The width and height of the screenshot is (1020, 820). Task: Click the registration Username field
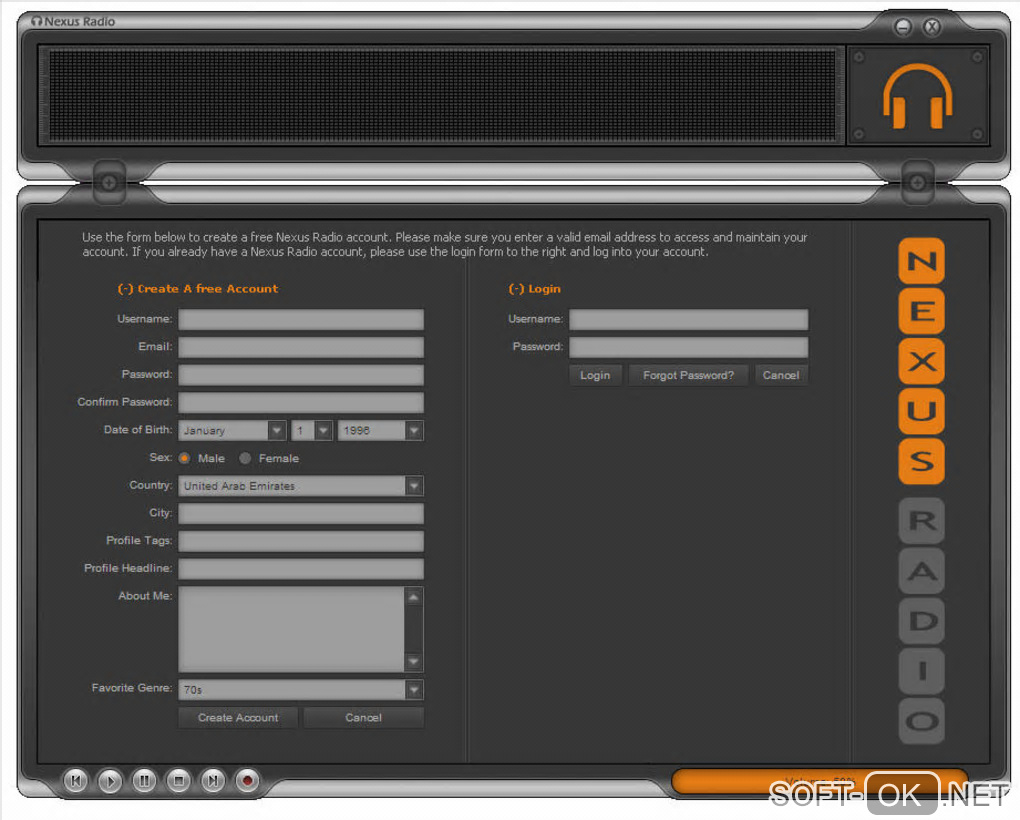pyautogui.click(x=301, y=319)
